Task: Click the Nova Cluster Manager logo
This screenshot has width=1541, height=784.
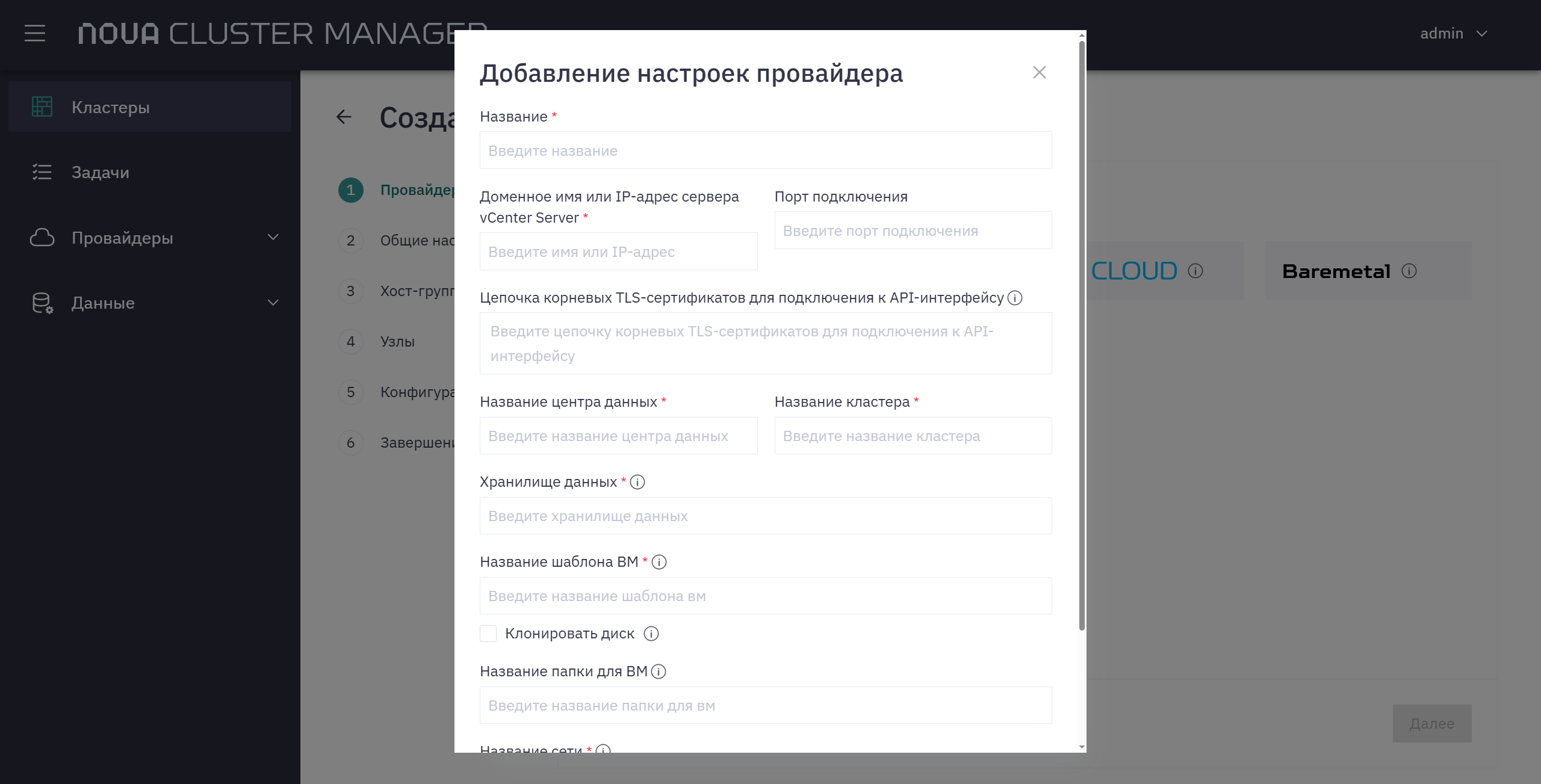Action: [282, 34]
